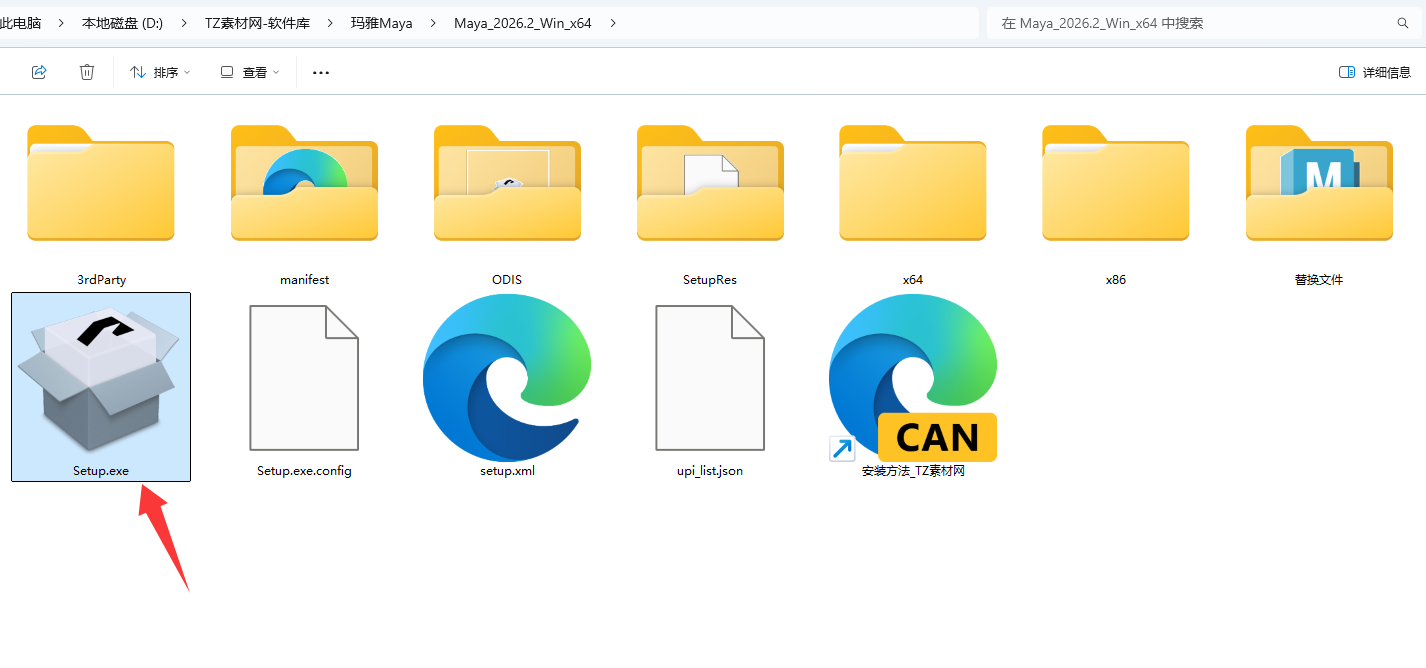Click the ODIS folder name
This screenshot has height=668, width=1426.
click(507, 280)
